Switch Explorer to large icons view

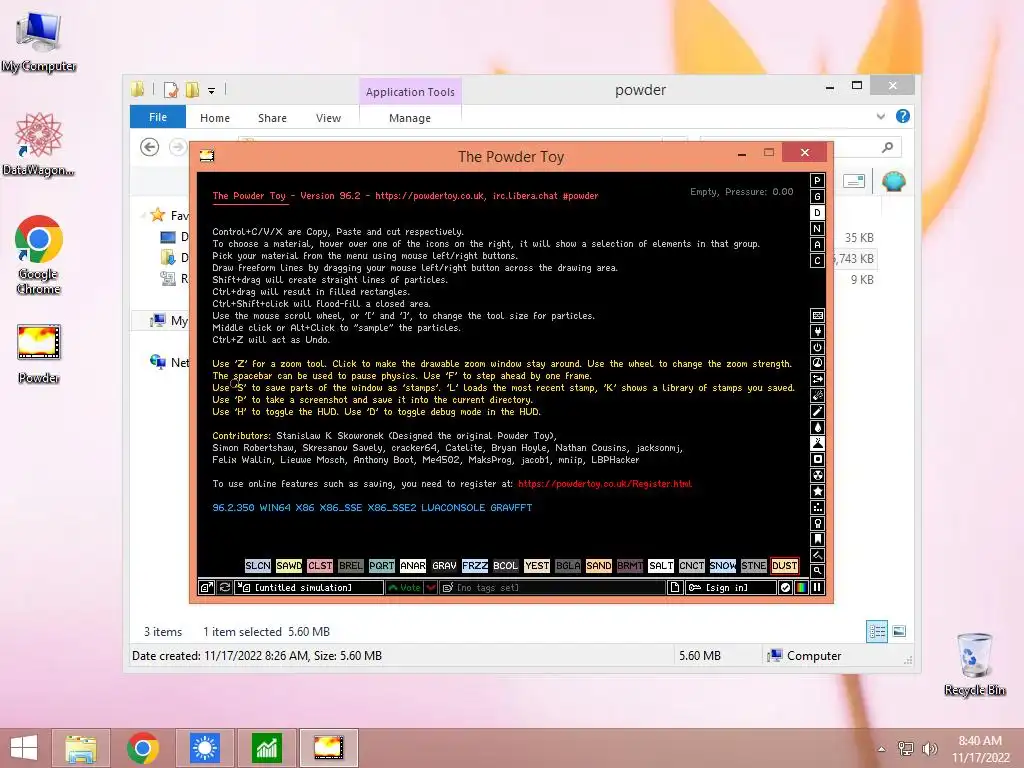click(899, 632)
